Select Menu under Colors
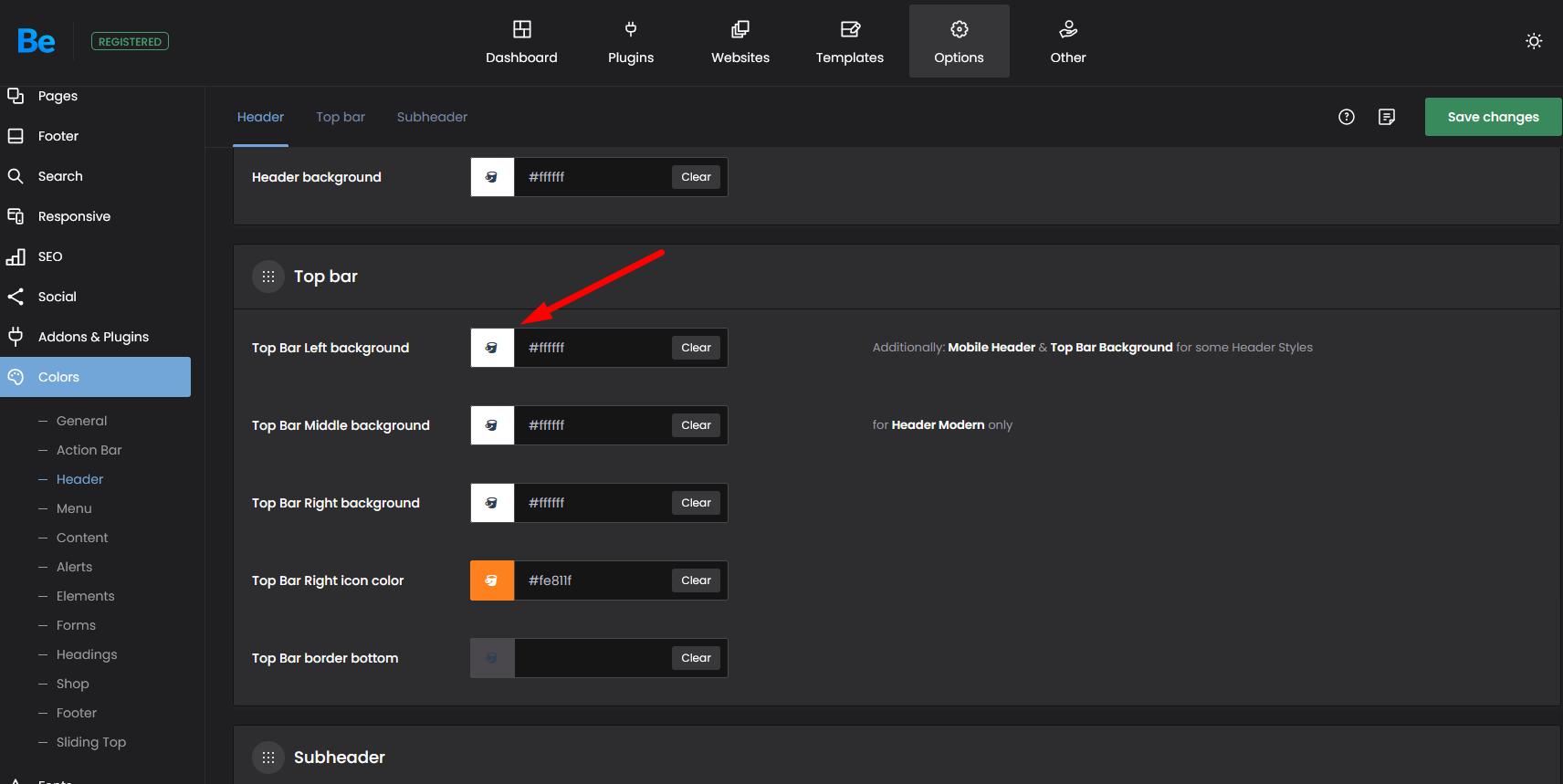This screenshot has height=784, width=1563. click(74, 508)
